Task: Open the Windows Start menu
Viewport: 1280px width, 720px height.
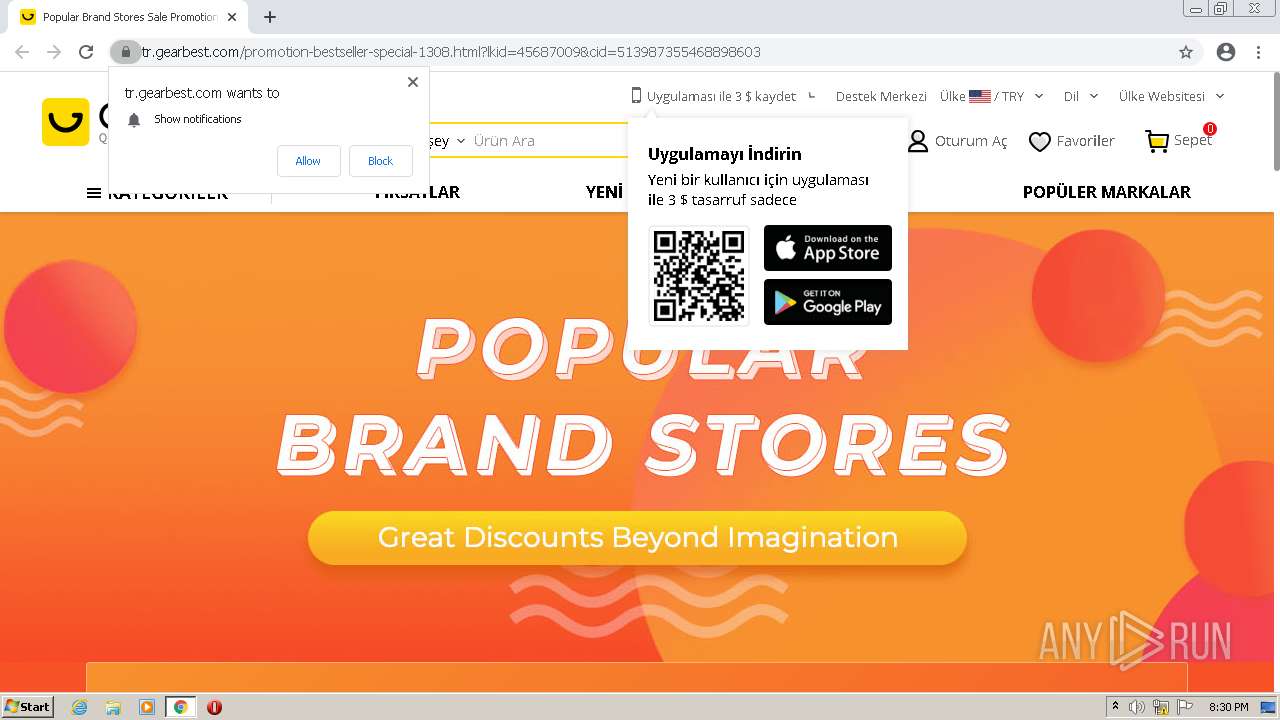Action: coord(27,707)
